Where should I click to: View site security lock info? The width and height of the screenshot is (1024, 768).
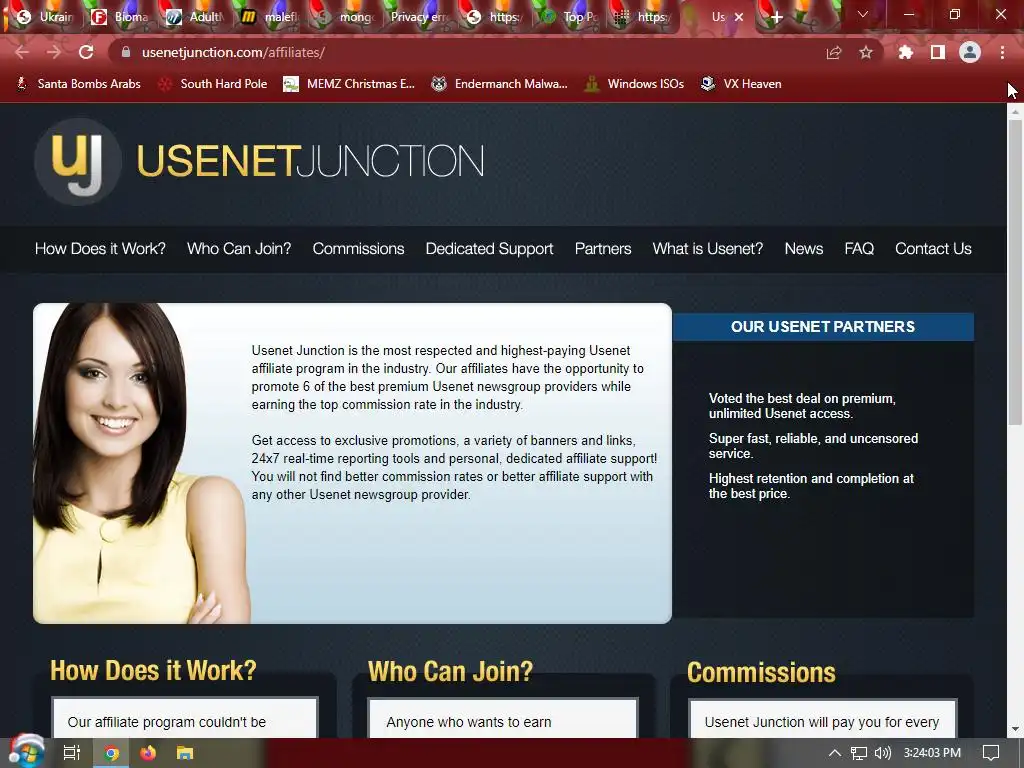tap(126, 52)
